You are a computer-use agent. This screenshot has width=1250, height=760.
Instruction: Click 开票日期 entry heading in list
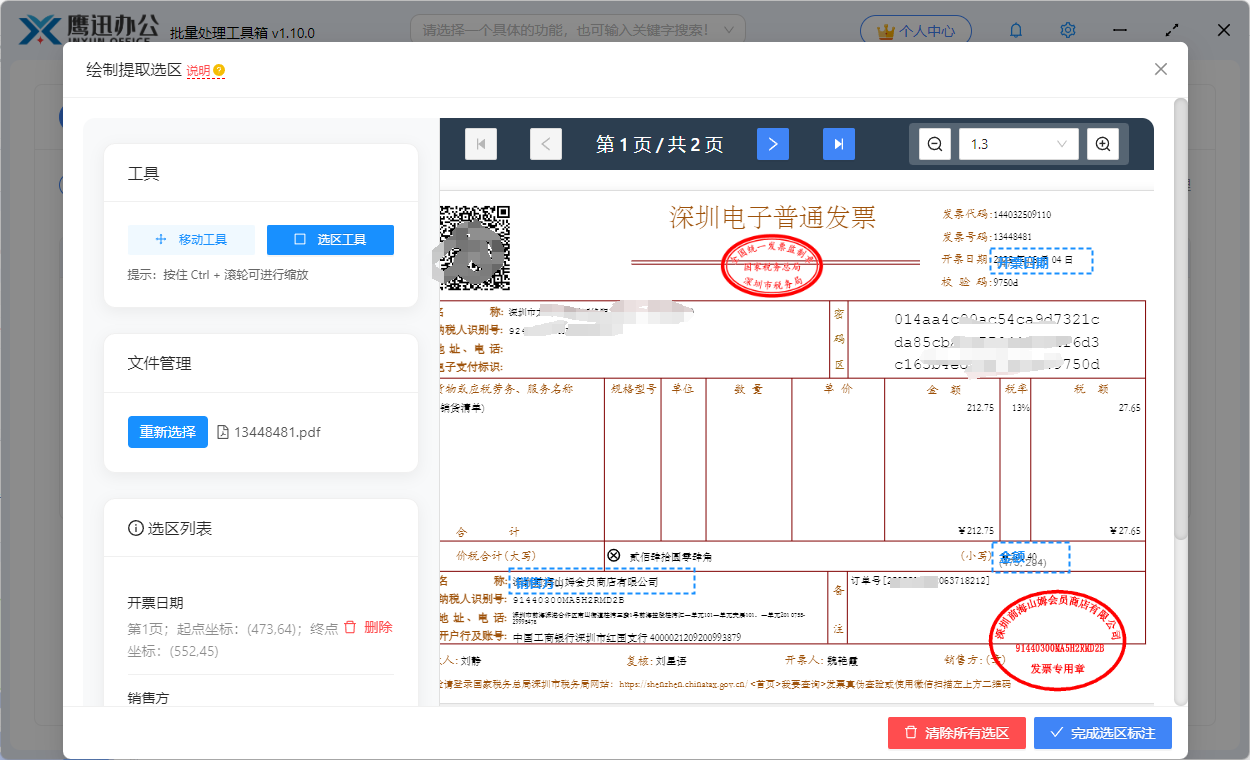click(155, 603)
